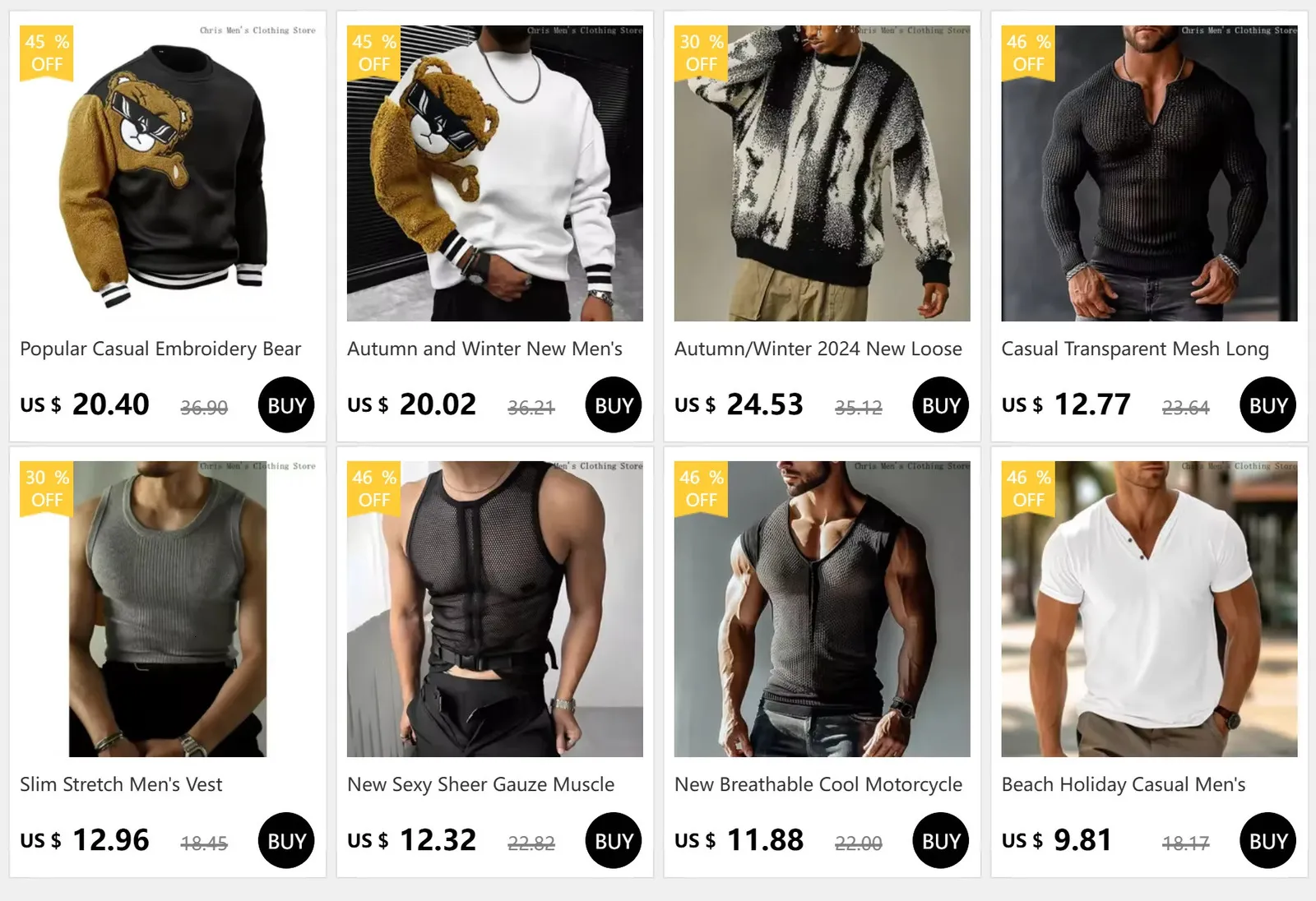Click BUY for the $20.02 white bear sweatshirt
Image resolution: width=1316 pixels, height=901 pixels.
(x=614, y=405)
